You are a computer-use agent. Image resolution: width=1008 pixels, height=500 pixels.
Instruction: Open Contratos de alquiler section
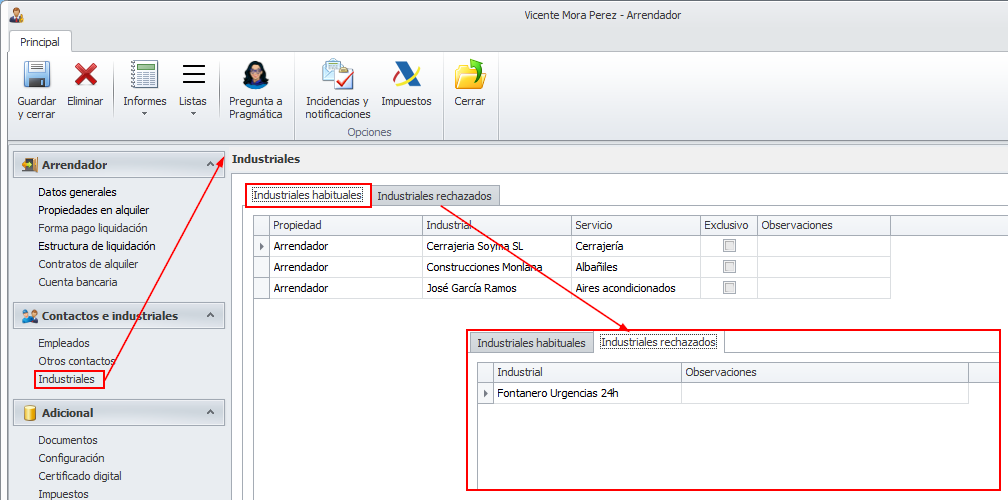pos(88,264)
